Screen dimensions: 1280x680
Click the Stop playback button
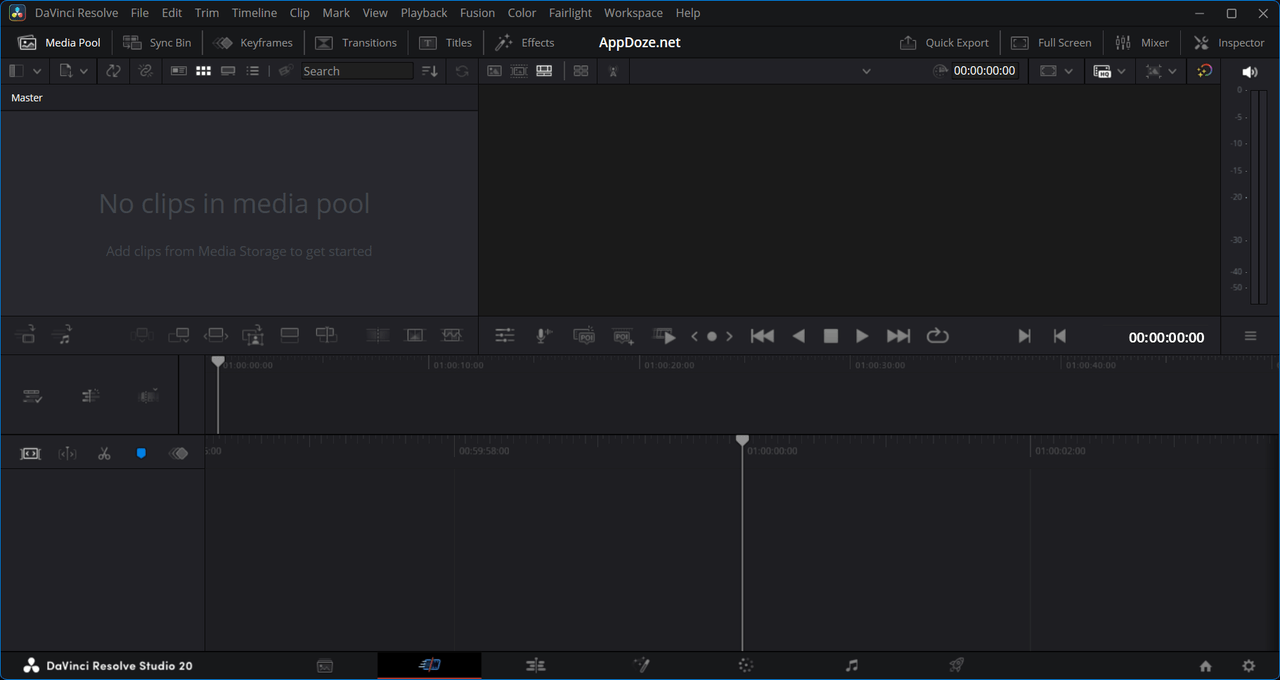(830, 337)
